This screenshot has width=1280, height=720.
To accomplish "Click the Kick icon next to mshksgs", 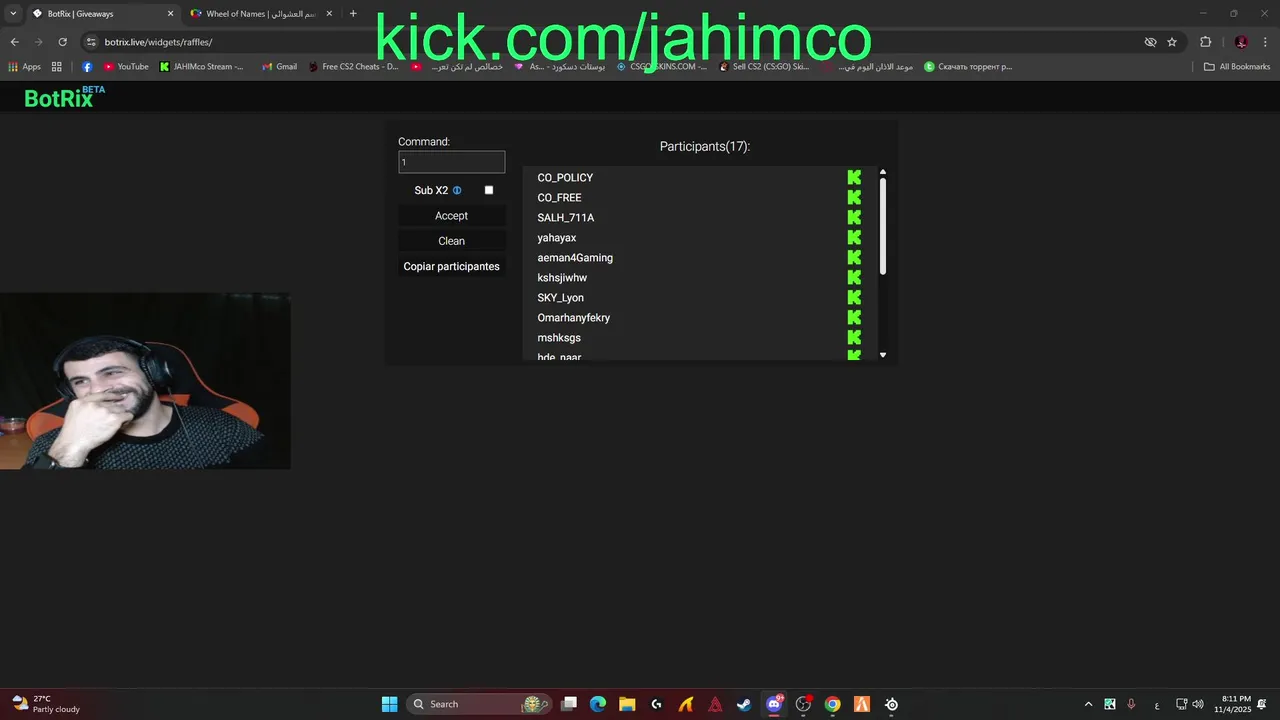I will point(854,337).
